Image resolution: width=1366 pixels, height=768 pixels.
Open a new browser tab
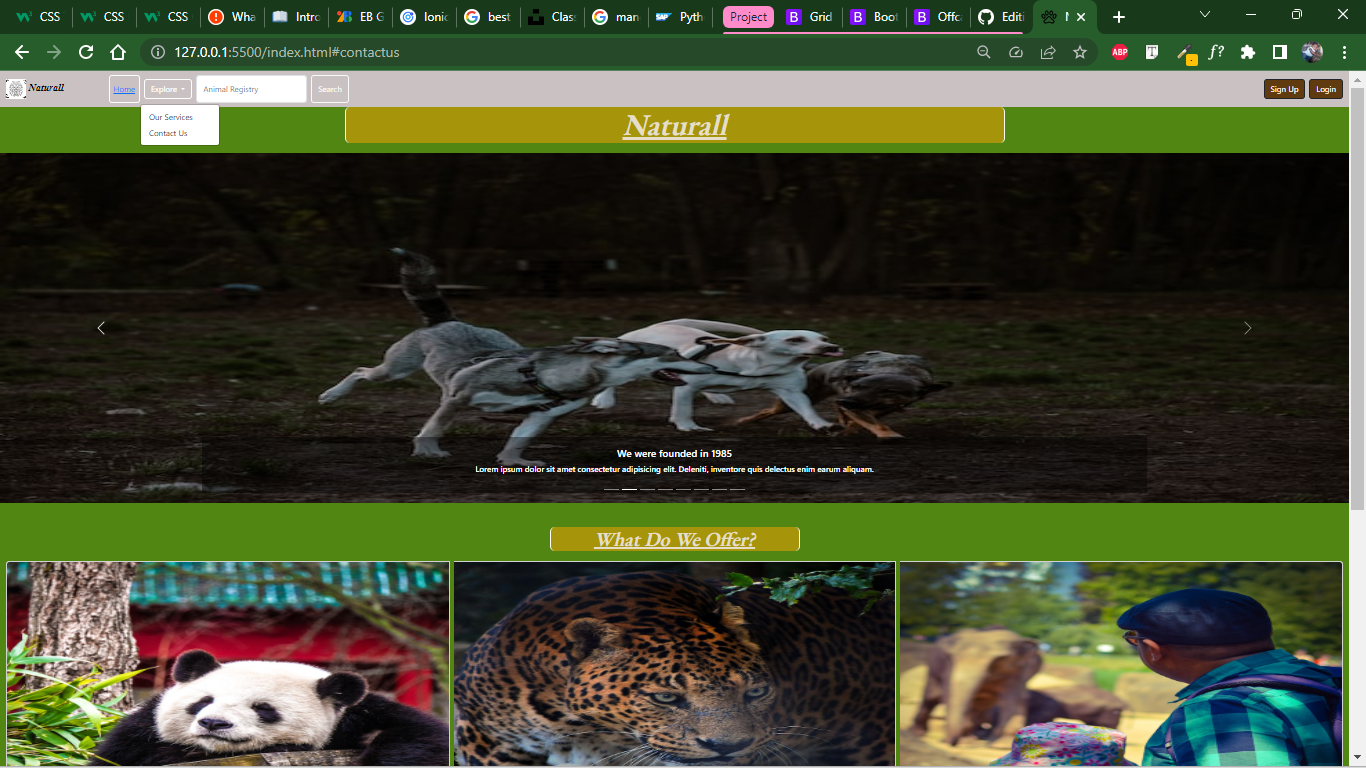pyautogui.click(x=1119, y=17)
